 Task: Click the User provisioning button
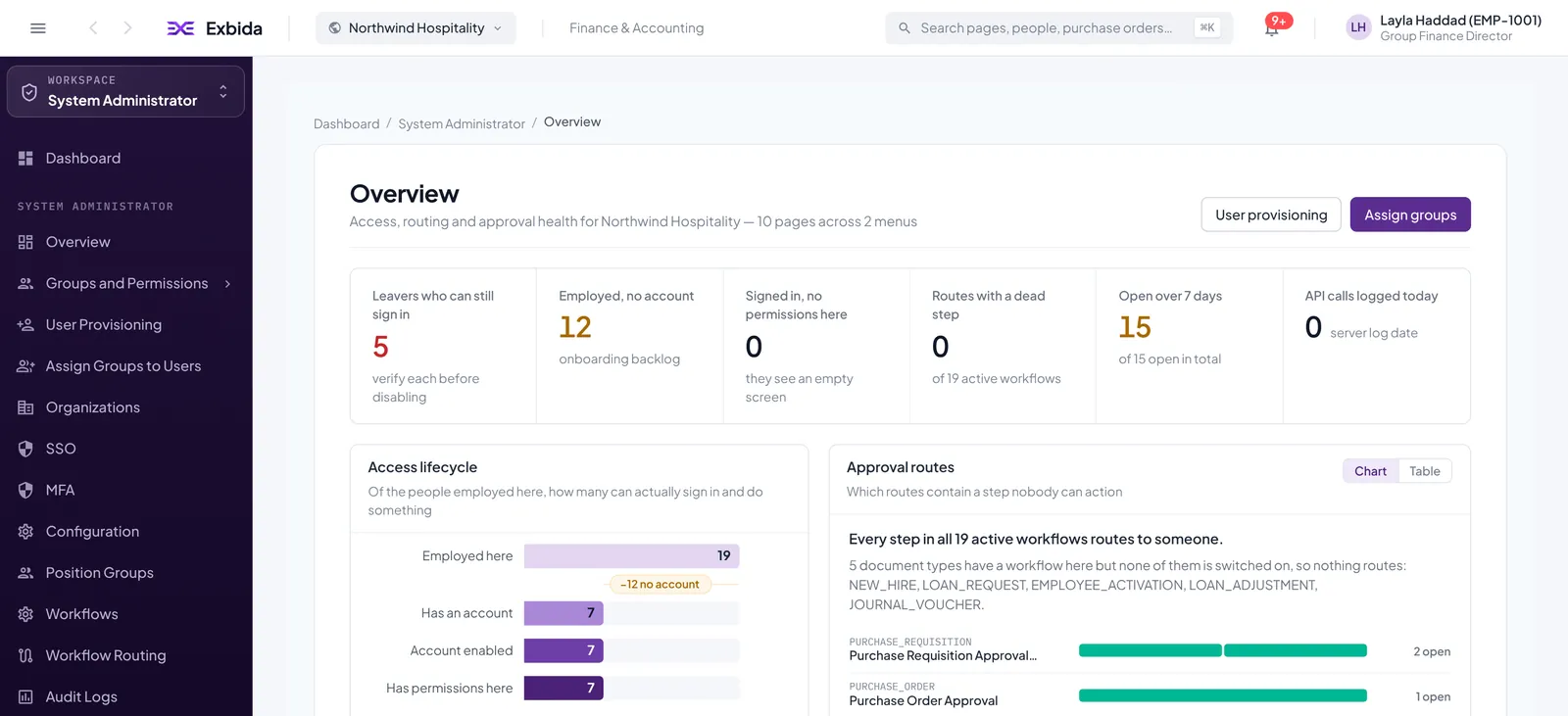(1271, 215)
